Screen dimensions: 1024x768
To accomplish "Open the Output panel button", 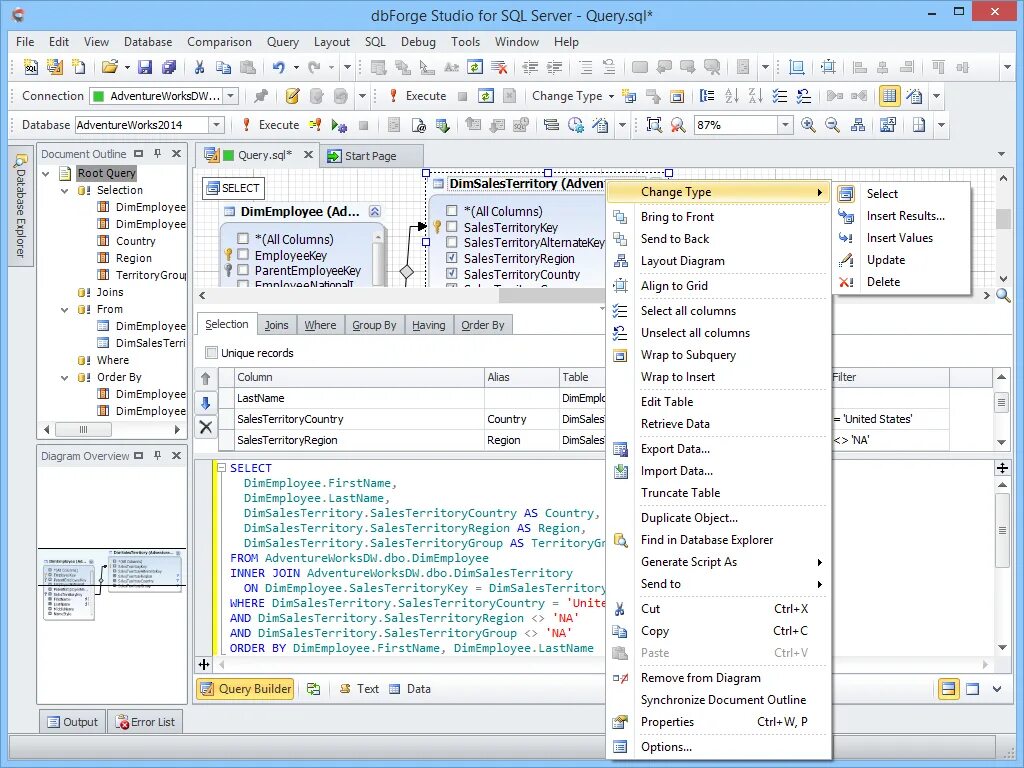I will pos(72,722).
